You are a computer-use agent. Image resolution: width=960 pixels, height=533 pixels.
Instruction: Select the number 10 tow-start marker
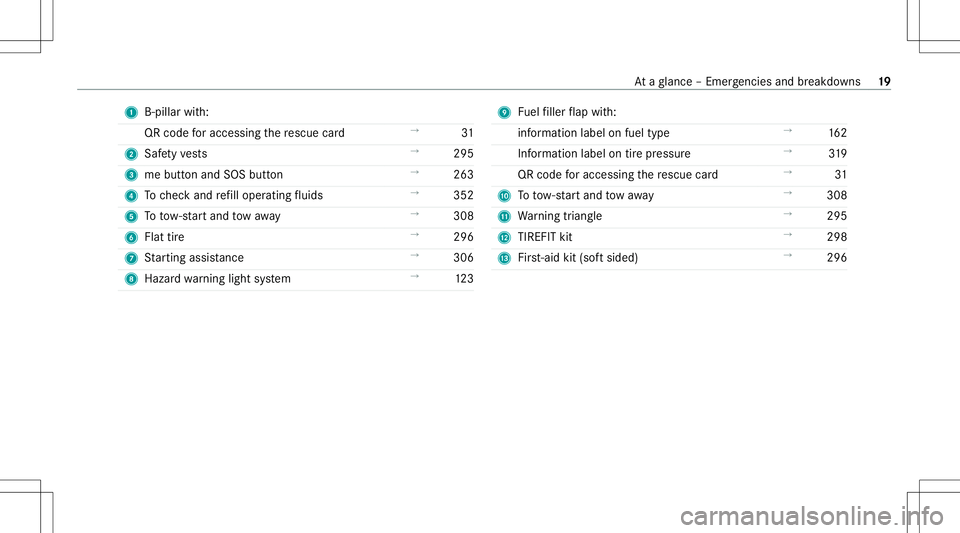click(504, 196)
